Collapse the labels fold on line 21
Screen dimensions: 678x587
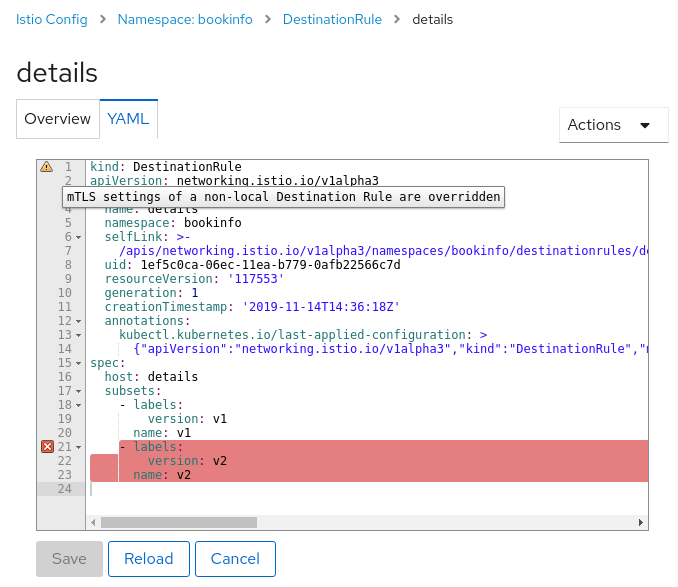pos(78,447)
